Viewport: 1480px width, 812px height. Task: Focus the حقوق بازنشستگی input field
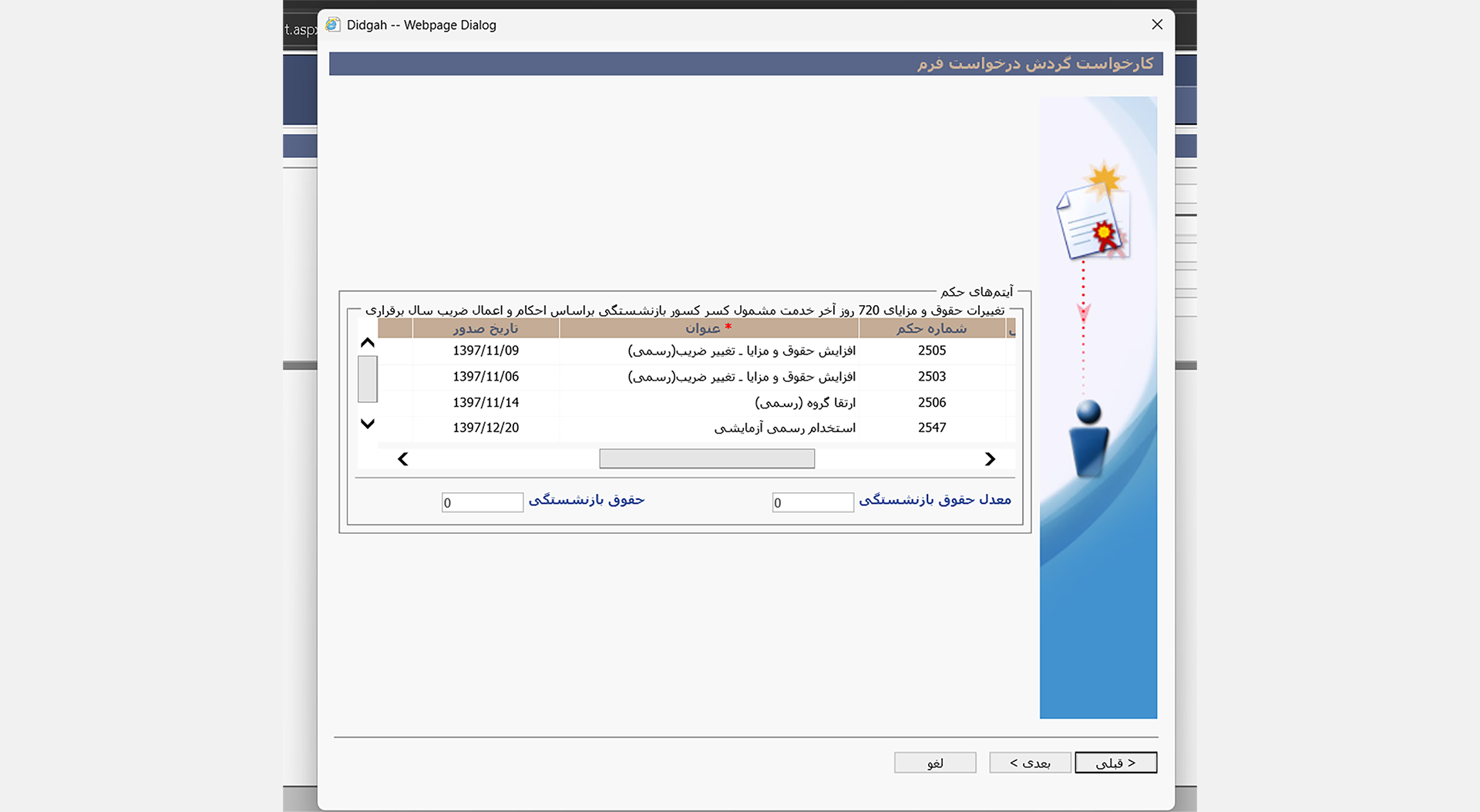(x=483, y=502)
